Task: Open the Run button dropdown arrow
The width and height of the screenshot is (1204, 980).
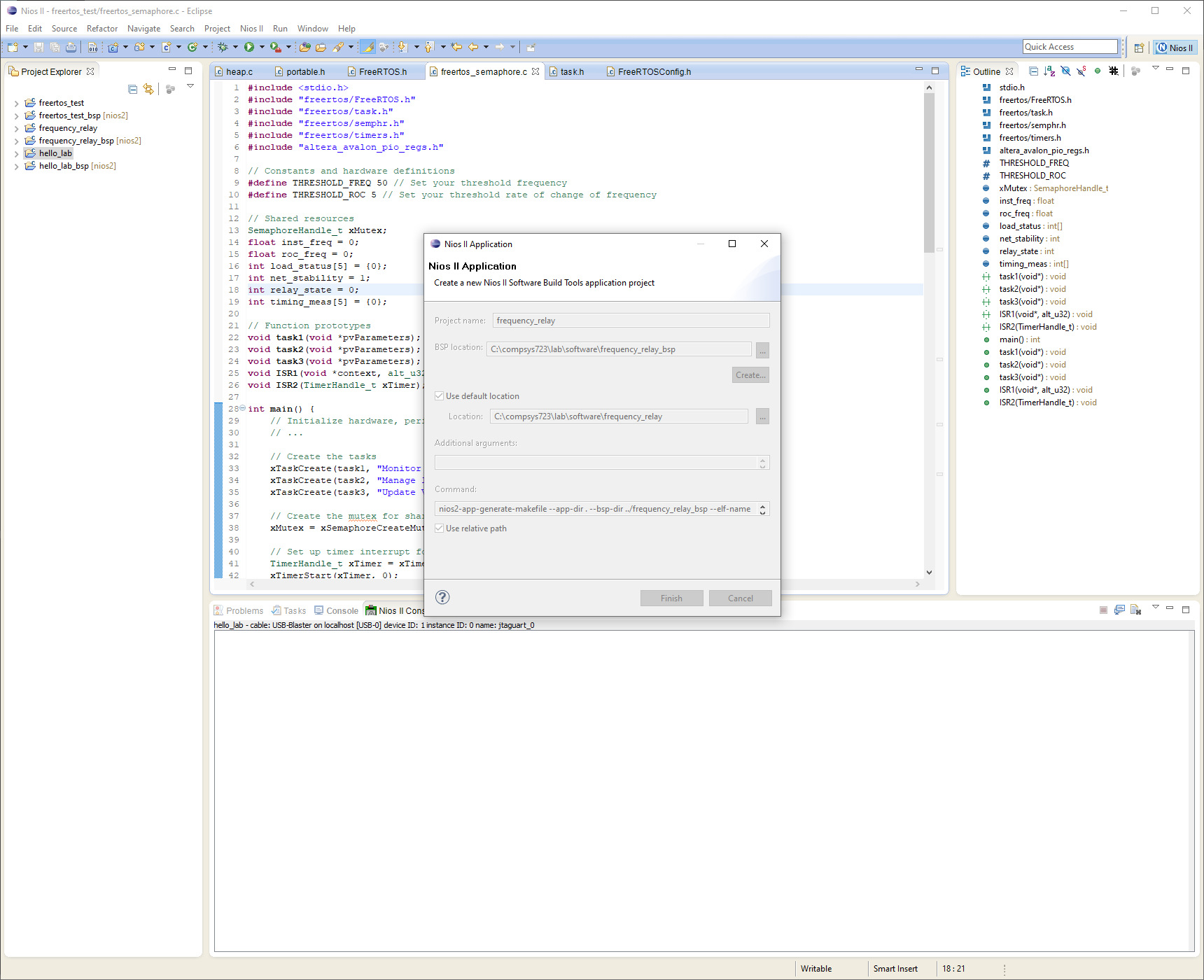Action: [x=262, y=47]
